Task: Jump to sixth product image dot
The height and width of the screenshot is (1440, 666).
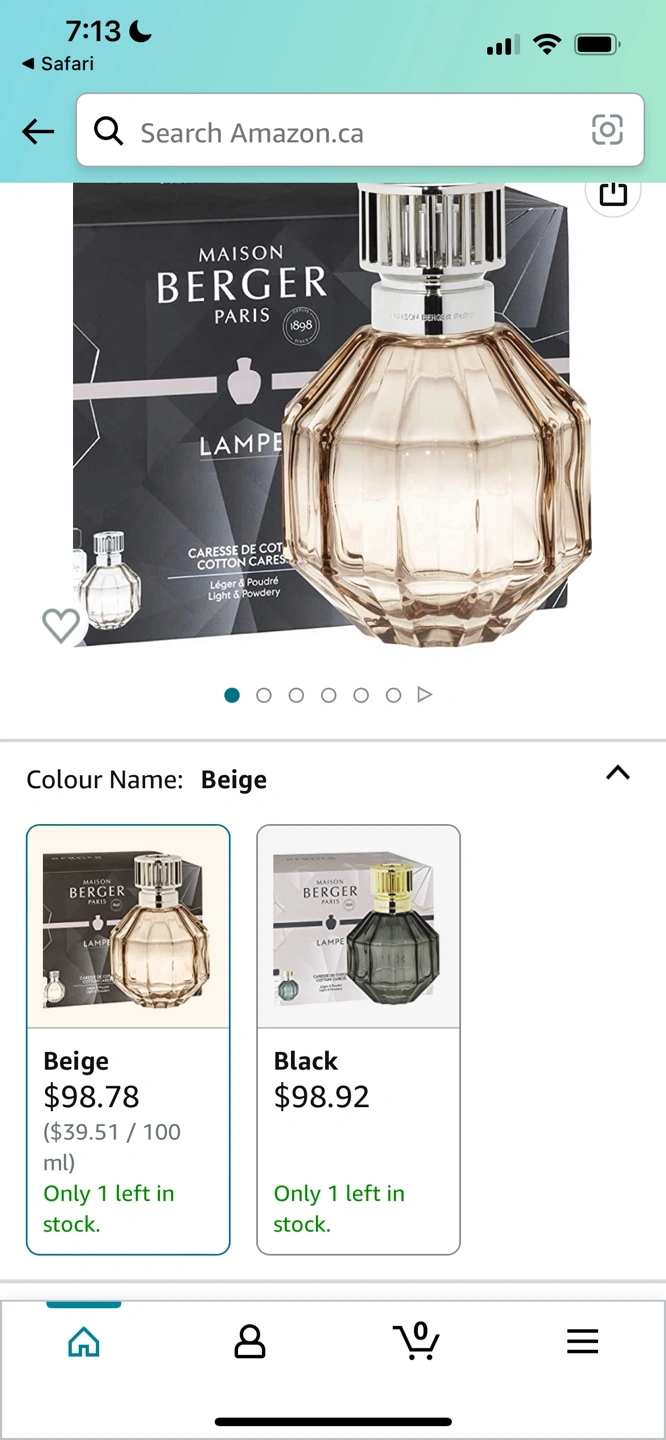Action: 393,695
